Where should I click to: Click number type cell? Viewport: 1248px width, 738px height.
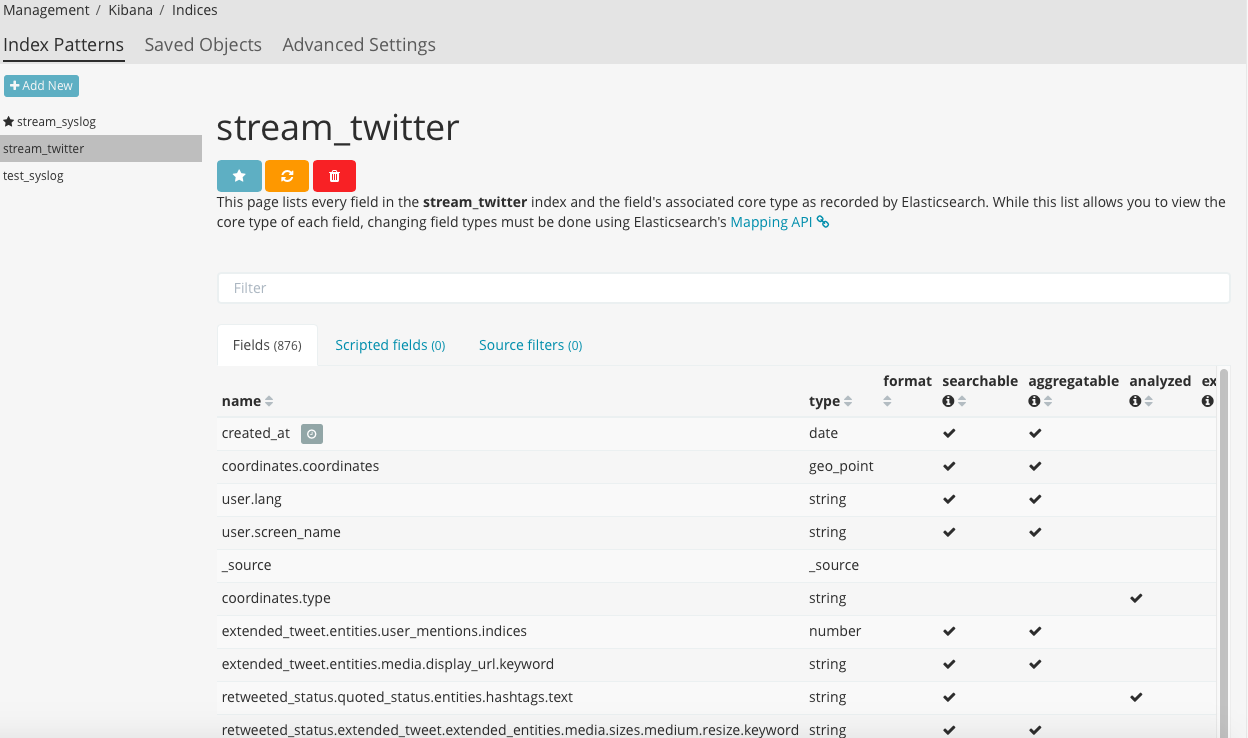coord(835,631)
